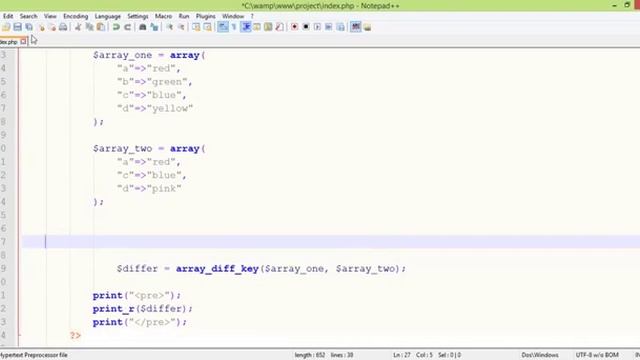Click the "b"=>"green", code line
This screenshot has width=640, height=360.
click(x=154, y=82)
